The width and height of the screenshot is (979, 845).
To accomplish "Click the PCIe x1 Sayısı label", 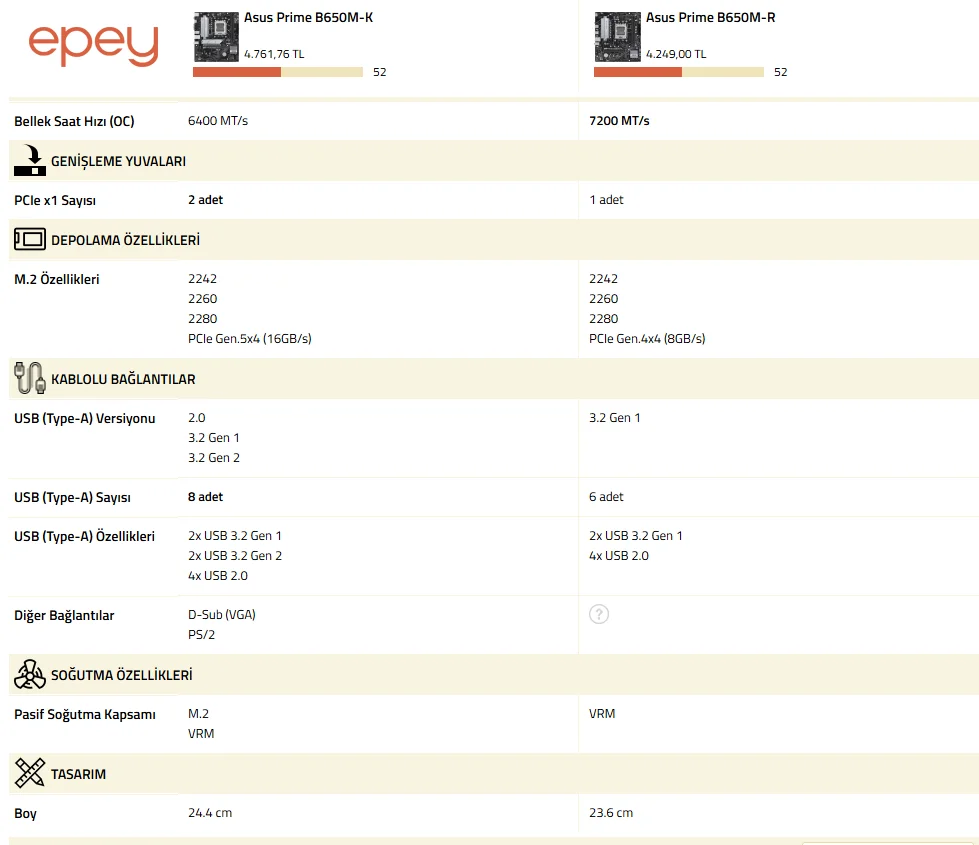I will (x=55, y=200).
